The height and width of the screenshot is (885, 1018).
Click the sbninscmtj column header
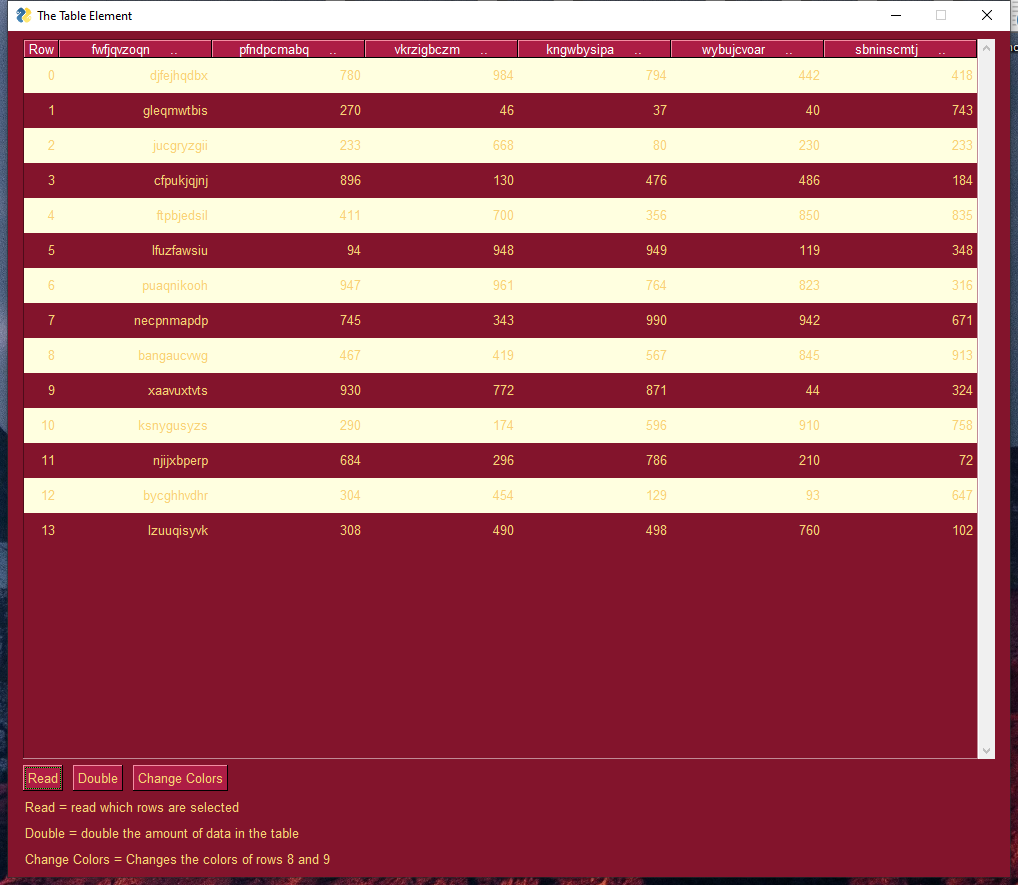(x=899, y=50)
